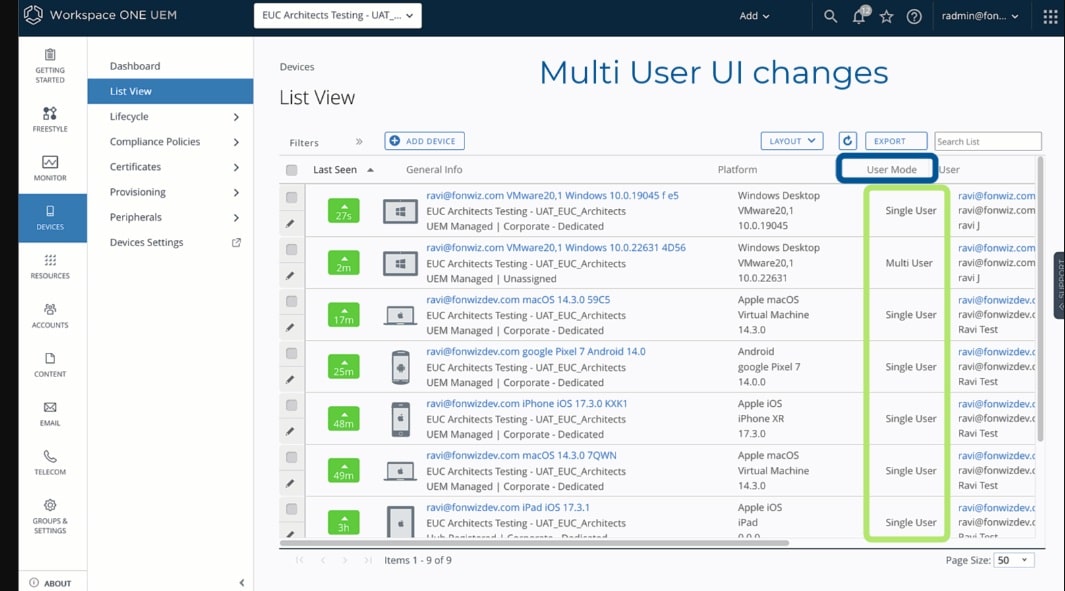Expand the Provisioning submenu

(236, 192)
